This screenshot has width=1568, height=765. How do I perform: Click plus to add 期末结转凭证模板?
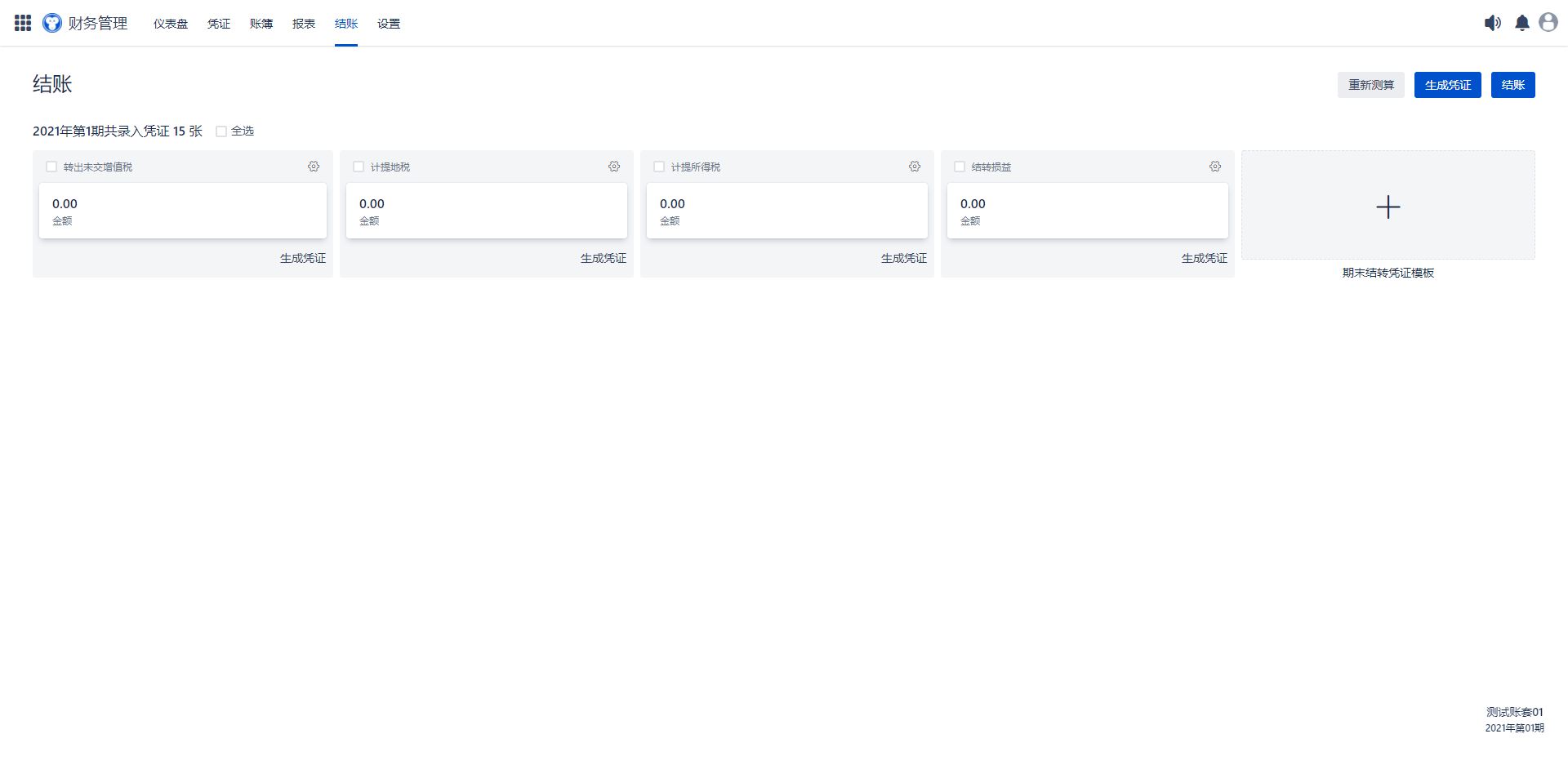pos(1388,207)
